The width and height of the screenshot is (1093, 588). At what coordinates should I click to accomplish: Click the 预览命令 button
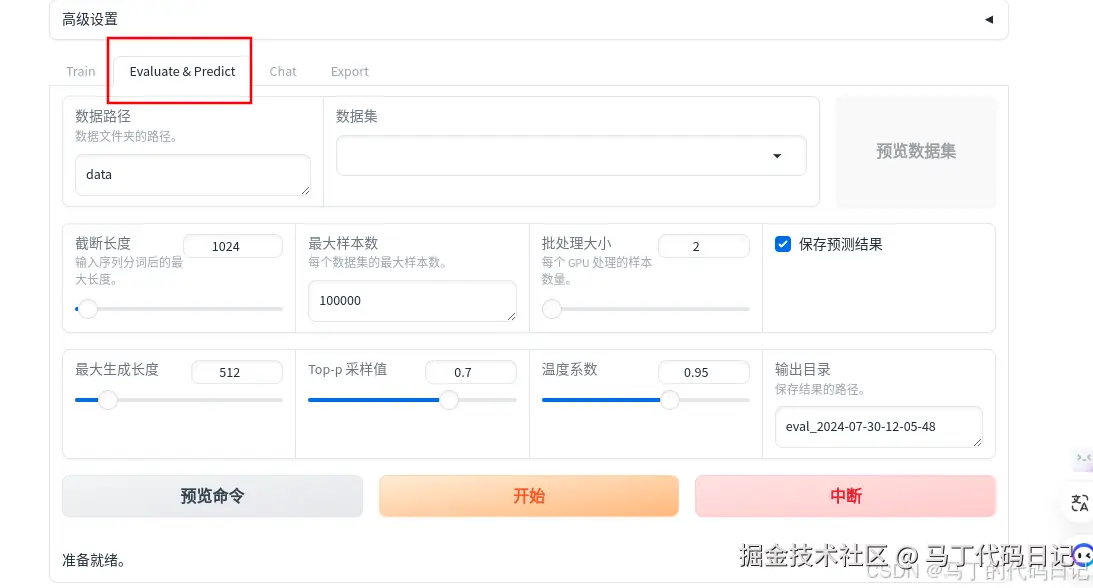213,496
